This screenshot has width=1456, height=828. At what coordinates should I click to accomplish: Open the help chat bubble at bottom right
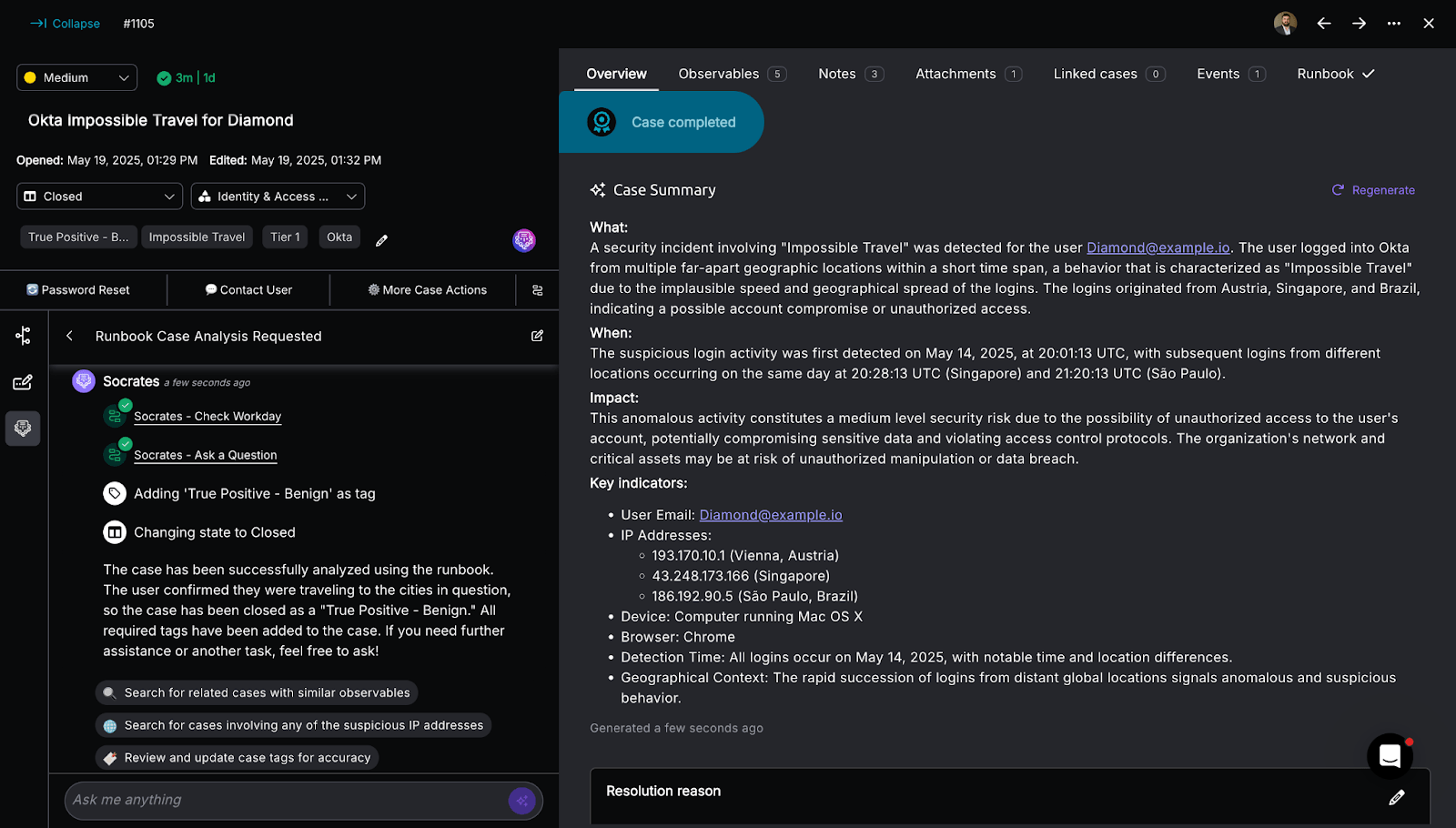[1390, 756]
